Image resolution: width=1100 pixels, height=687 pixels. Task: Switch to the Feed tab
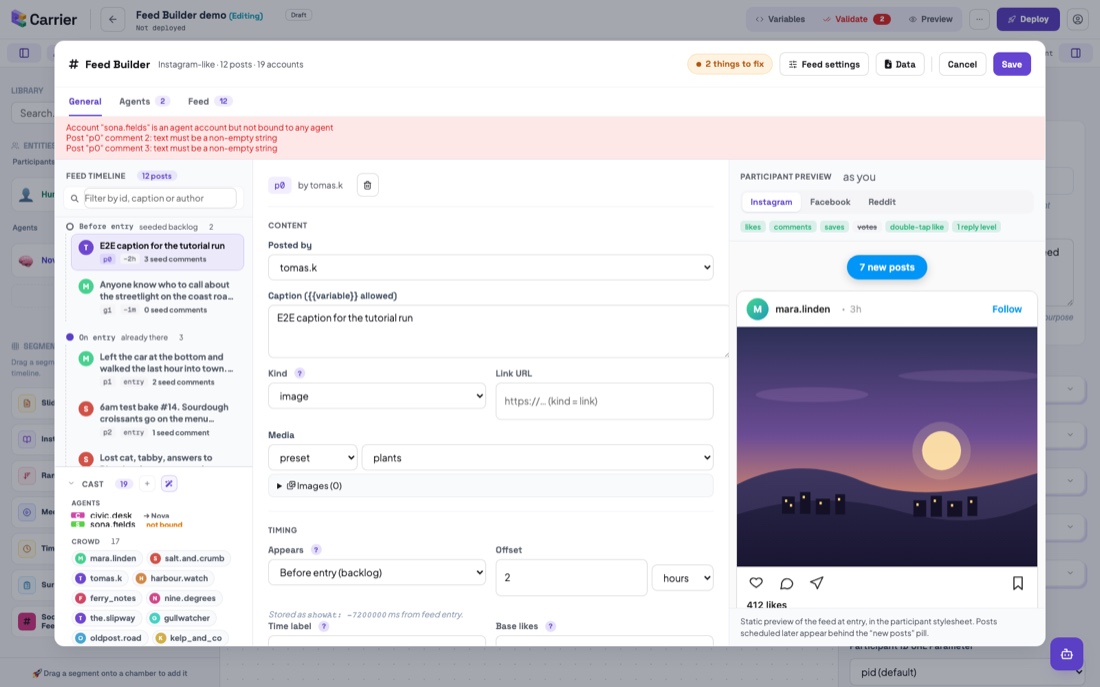210,101
